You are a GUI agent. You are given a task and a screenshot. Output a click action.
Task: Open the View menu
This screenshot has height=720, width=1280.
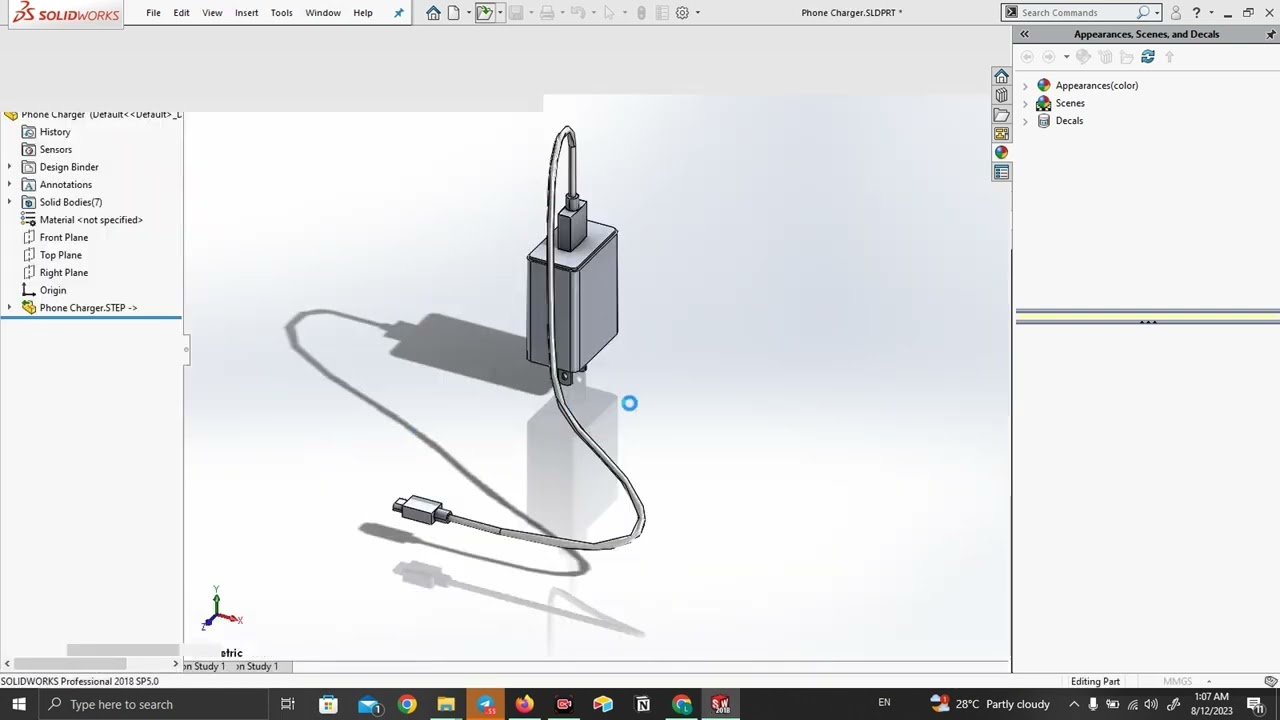(x=212, y=13)
